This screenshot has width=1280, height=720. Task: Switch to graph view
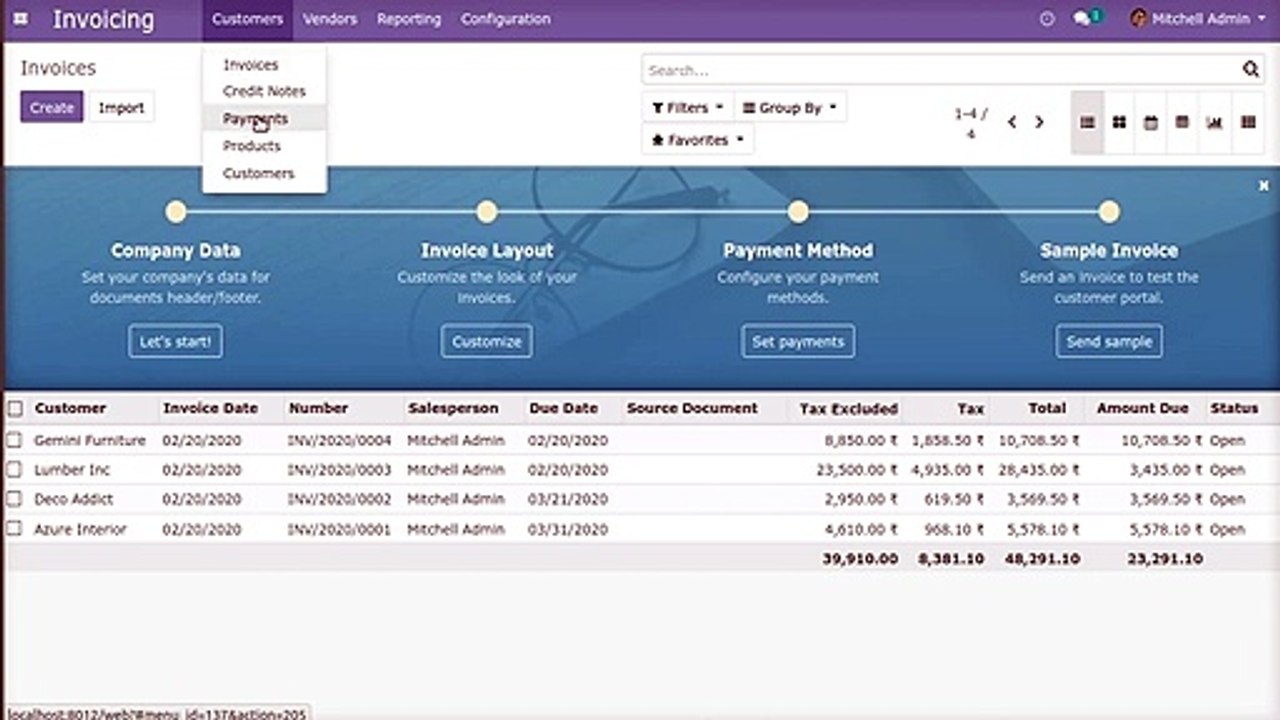pyautogui.click(x=1214, y=122)
